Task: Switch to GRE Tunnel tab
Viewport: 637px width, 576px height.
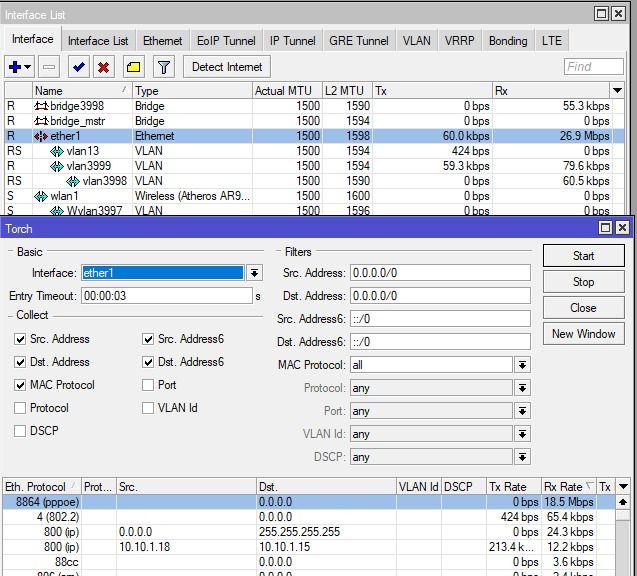Action: click(359, 41)
